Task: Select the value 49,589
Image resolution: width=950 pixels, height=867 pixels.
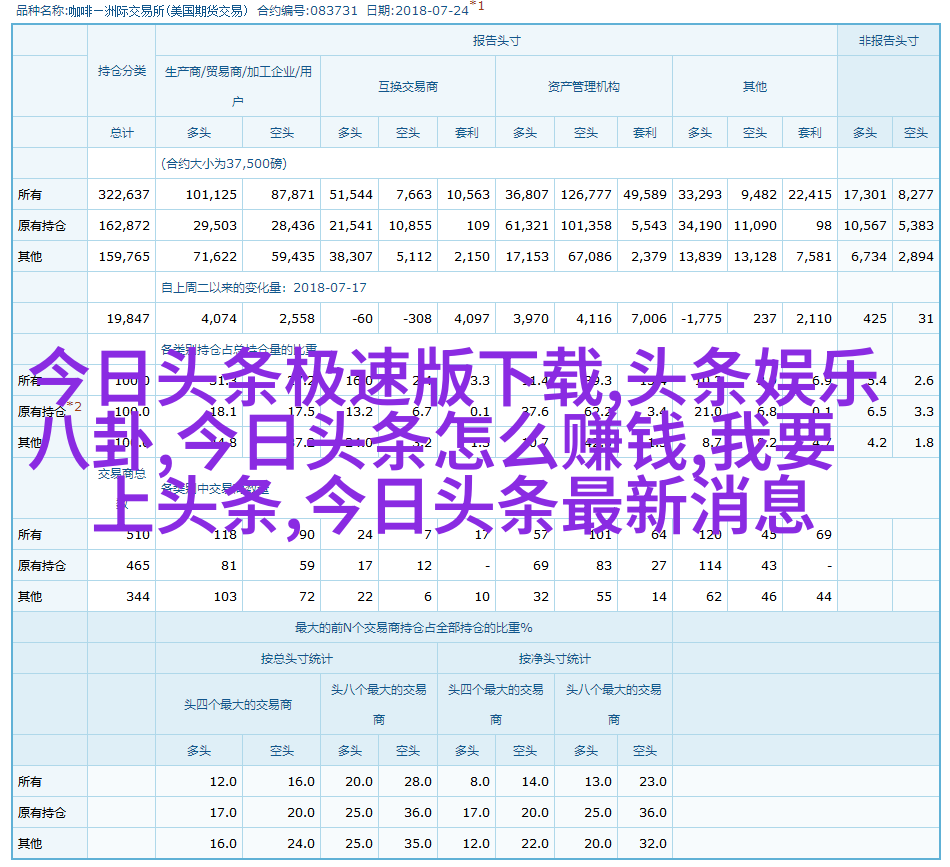Action: 645,194
